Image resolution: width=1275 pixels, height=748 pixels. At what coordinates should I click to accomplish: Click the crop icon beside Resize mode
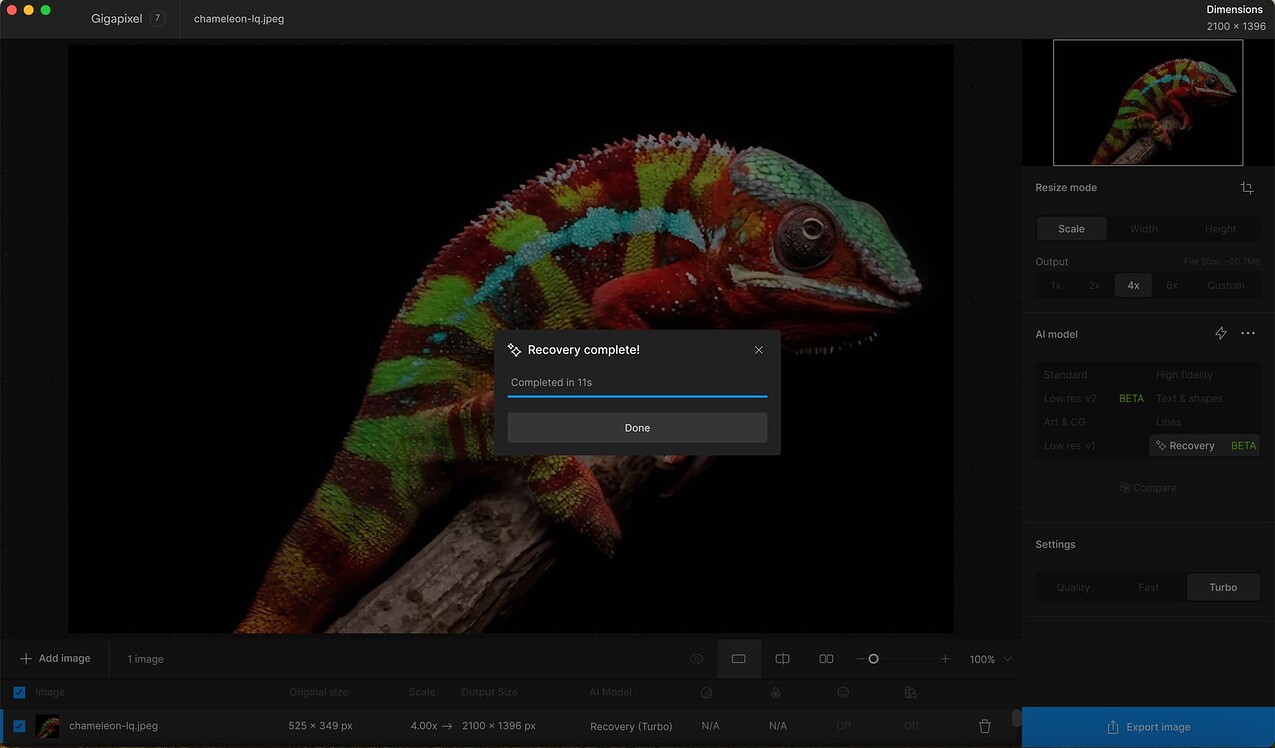point(1246,188)
